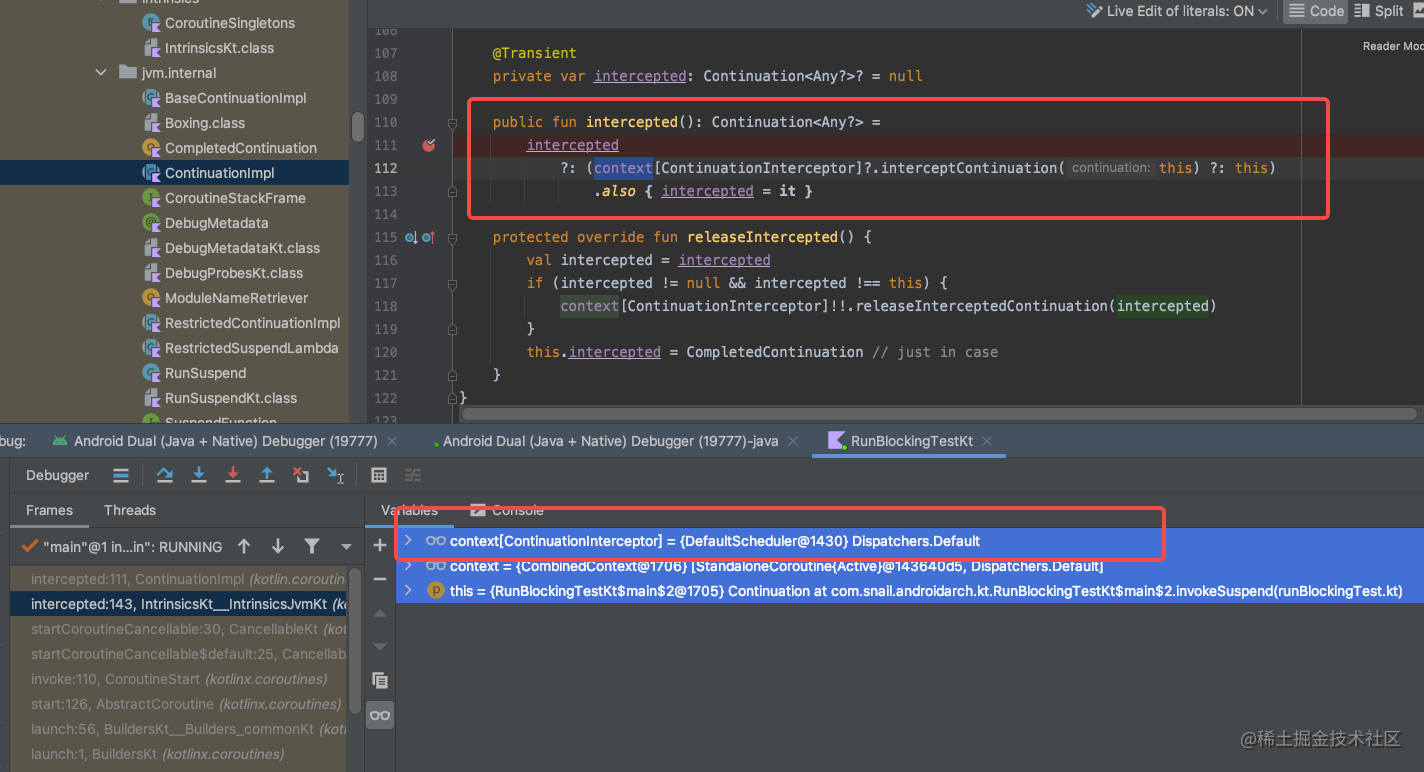Select next frame (down arrow)
This screenshot has height=772, width=1424.
tap(278, 546)
